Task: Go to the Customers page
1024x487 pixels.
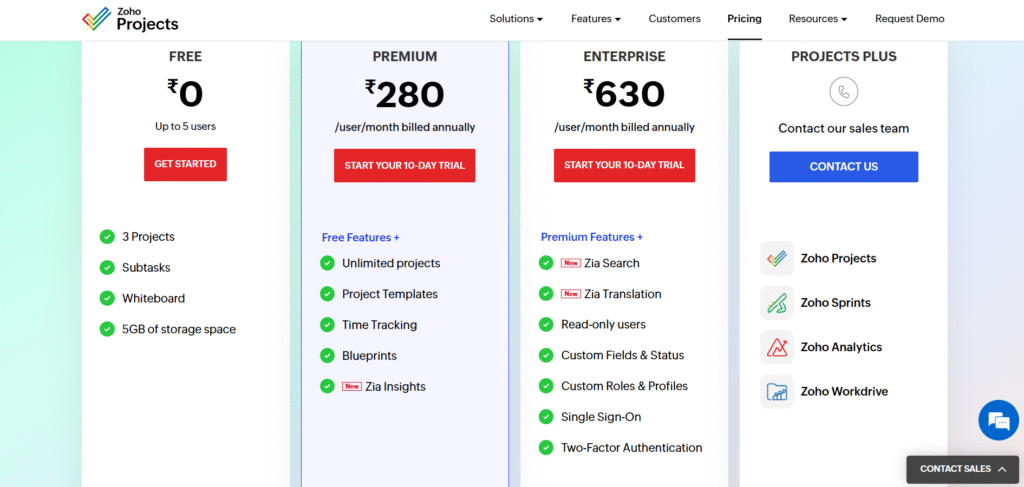Action: tap(674, 19)
